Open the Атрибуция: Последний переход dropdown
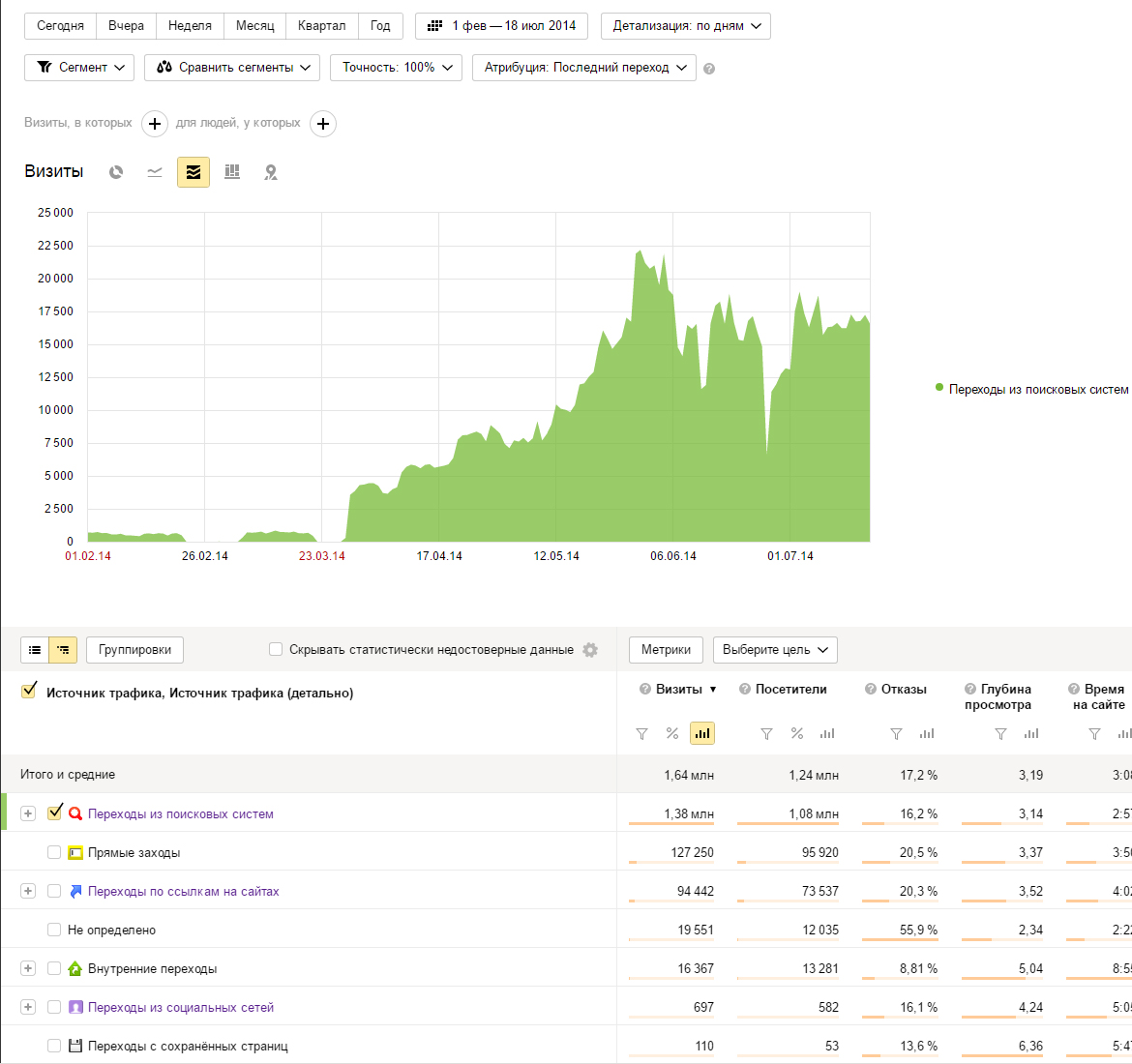The height and width of the screenshot is (1064, 1132). (584, 68)
